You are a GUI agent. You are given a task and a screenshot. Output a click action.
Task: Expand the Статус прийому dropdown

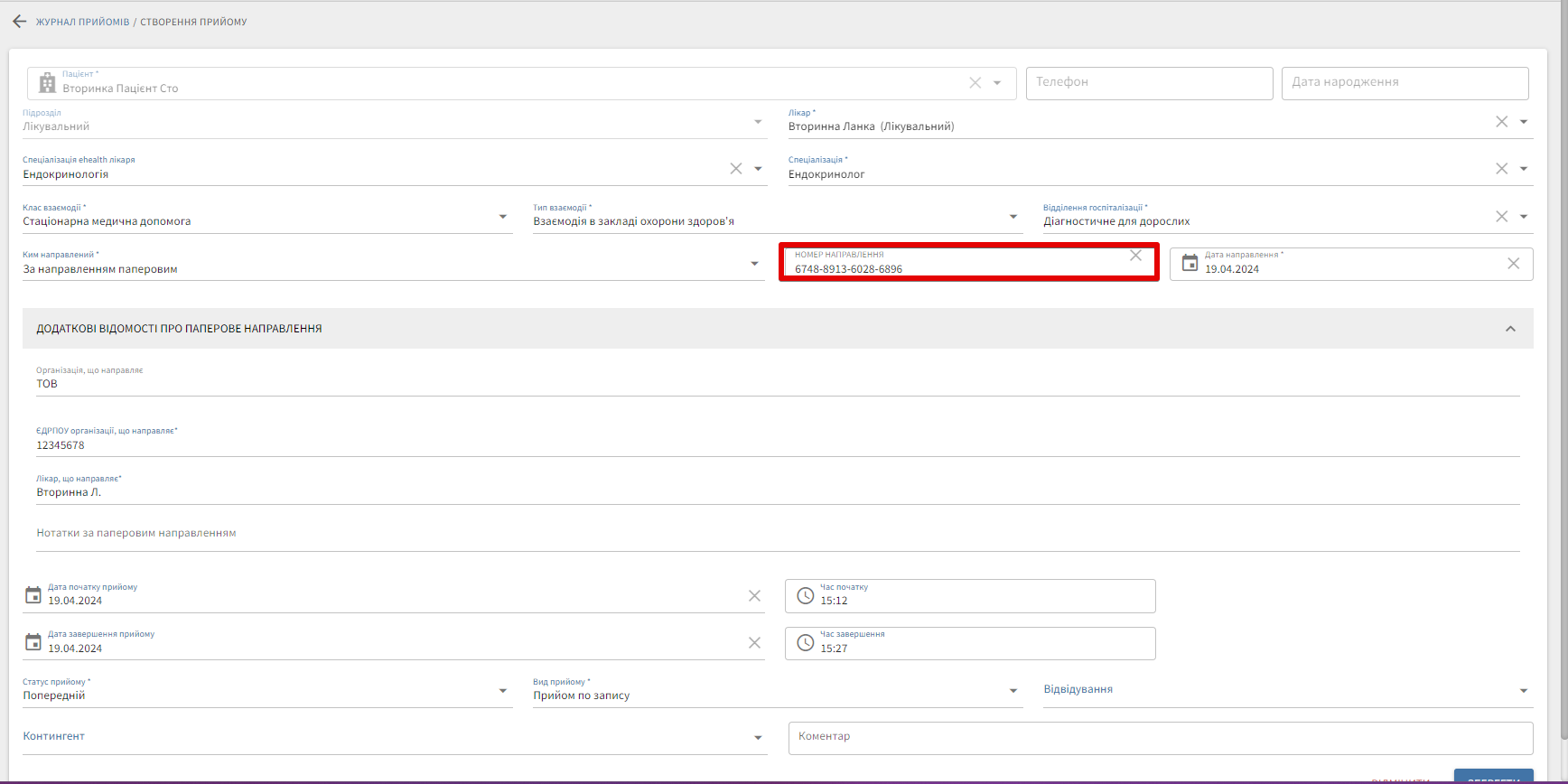click(503, 691)
